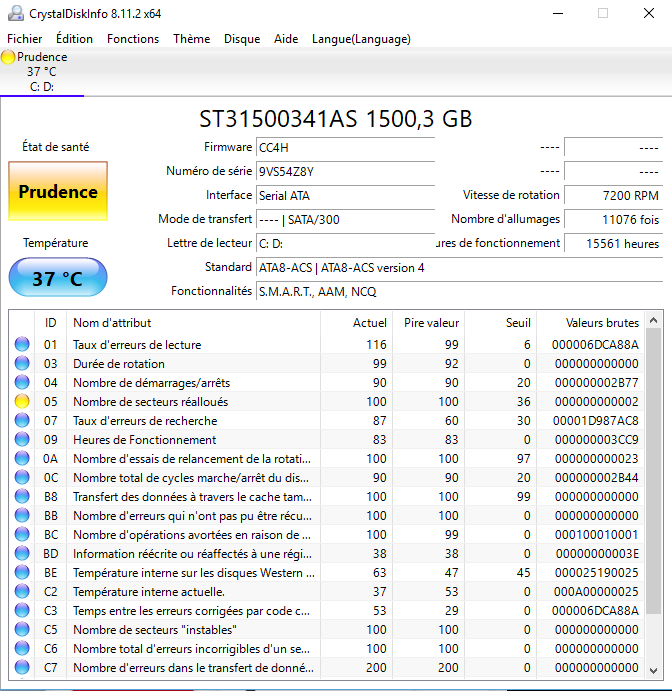Click the blue status icon for attribute BE
Image resolution: width=672 pixels, height=691 pixels.
point(22,573)
